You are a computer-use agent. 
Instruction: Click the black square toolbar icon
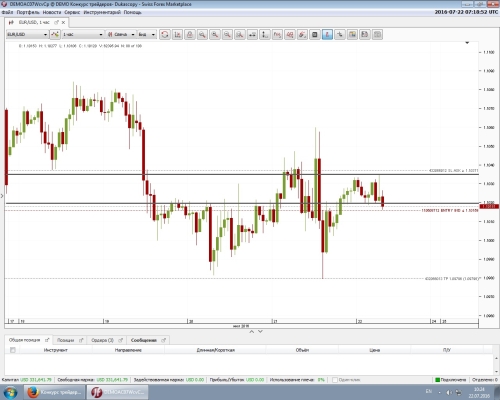[315, 34]
